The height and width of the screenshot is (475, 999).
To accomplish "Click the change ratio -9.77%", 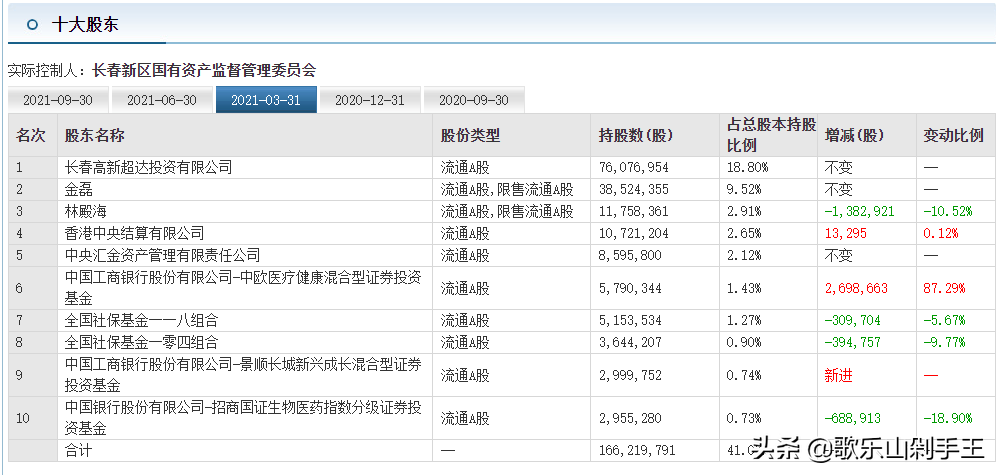I will 944,343.
